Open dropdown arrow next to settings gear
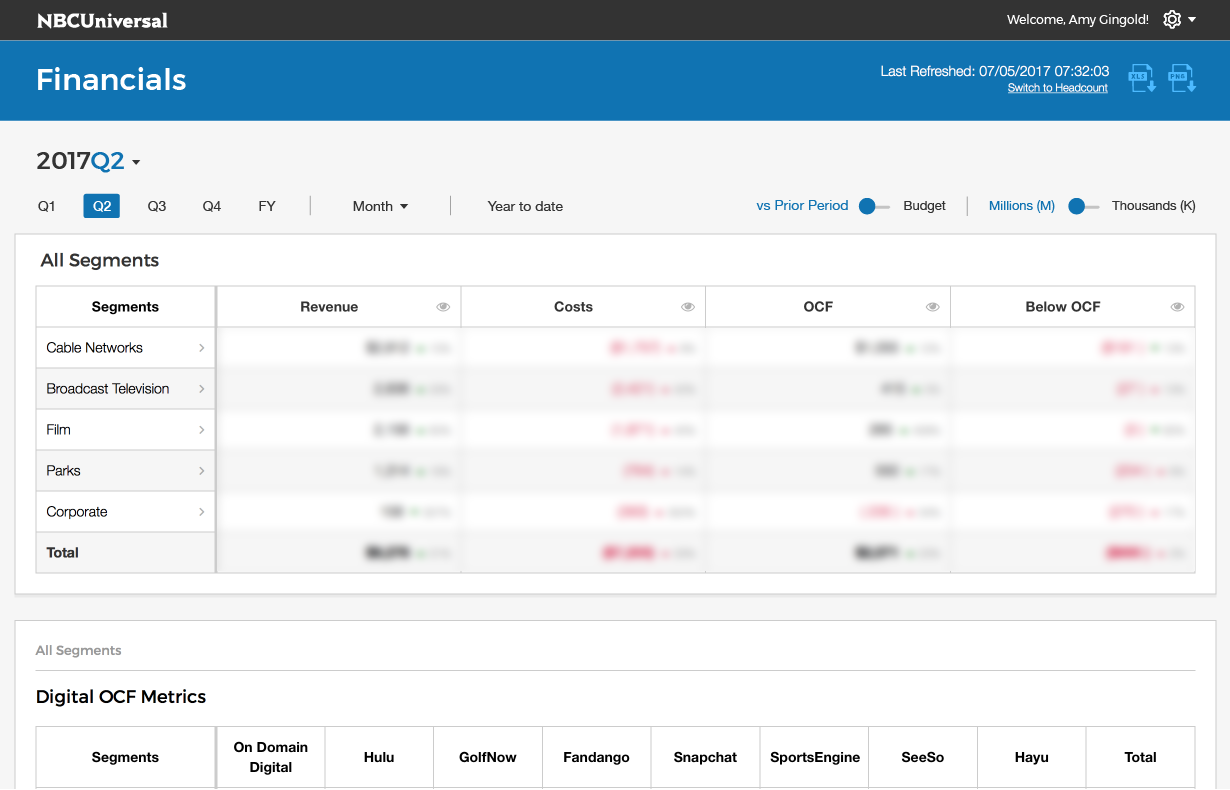Viewport: 1230px width, 790px height. 1192,20
